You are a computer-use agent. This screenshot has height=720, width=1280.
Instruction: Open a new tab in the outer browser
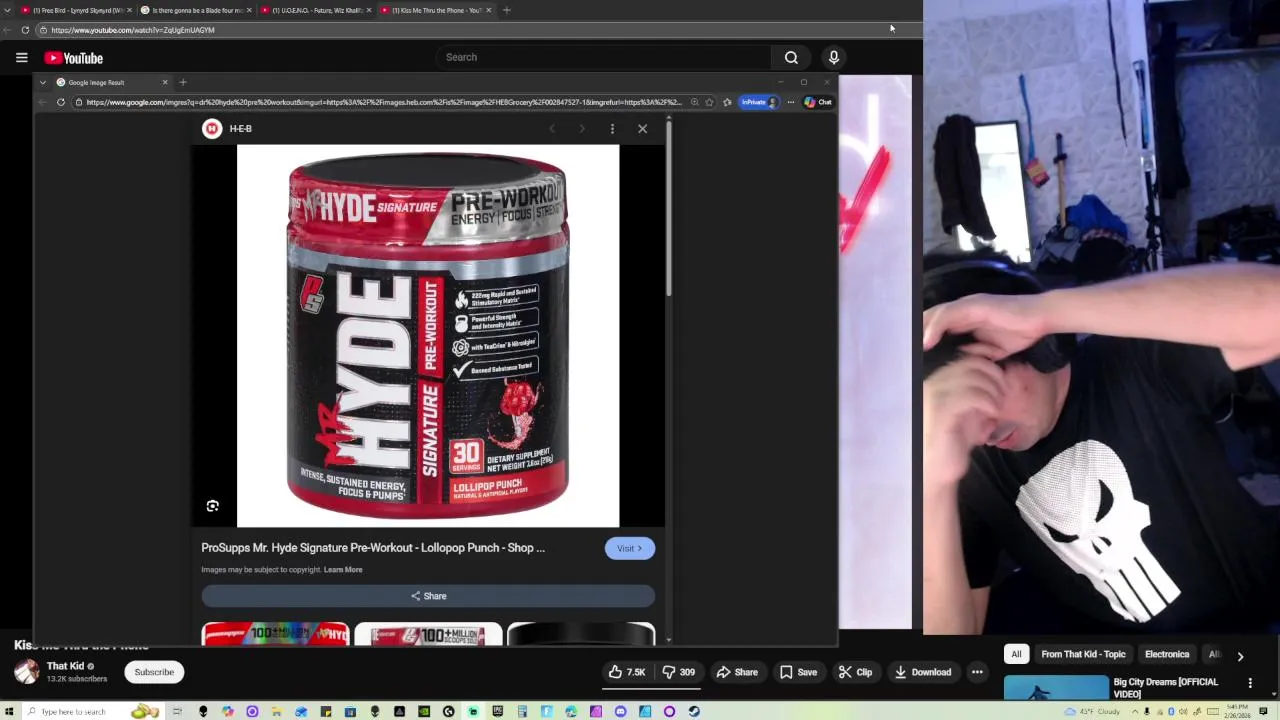click(506, 10)
